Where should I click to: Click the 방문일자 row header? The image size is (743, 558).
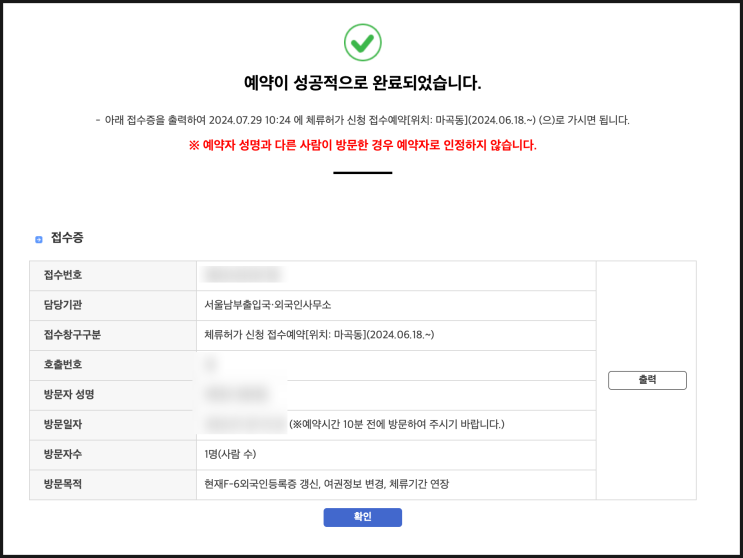coord(63,425)
